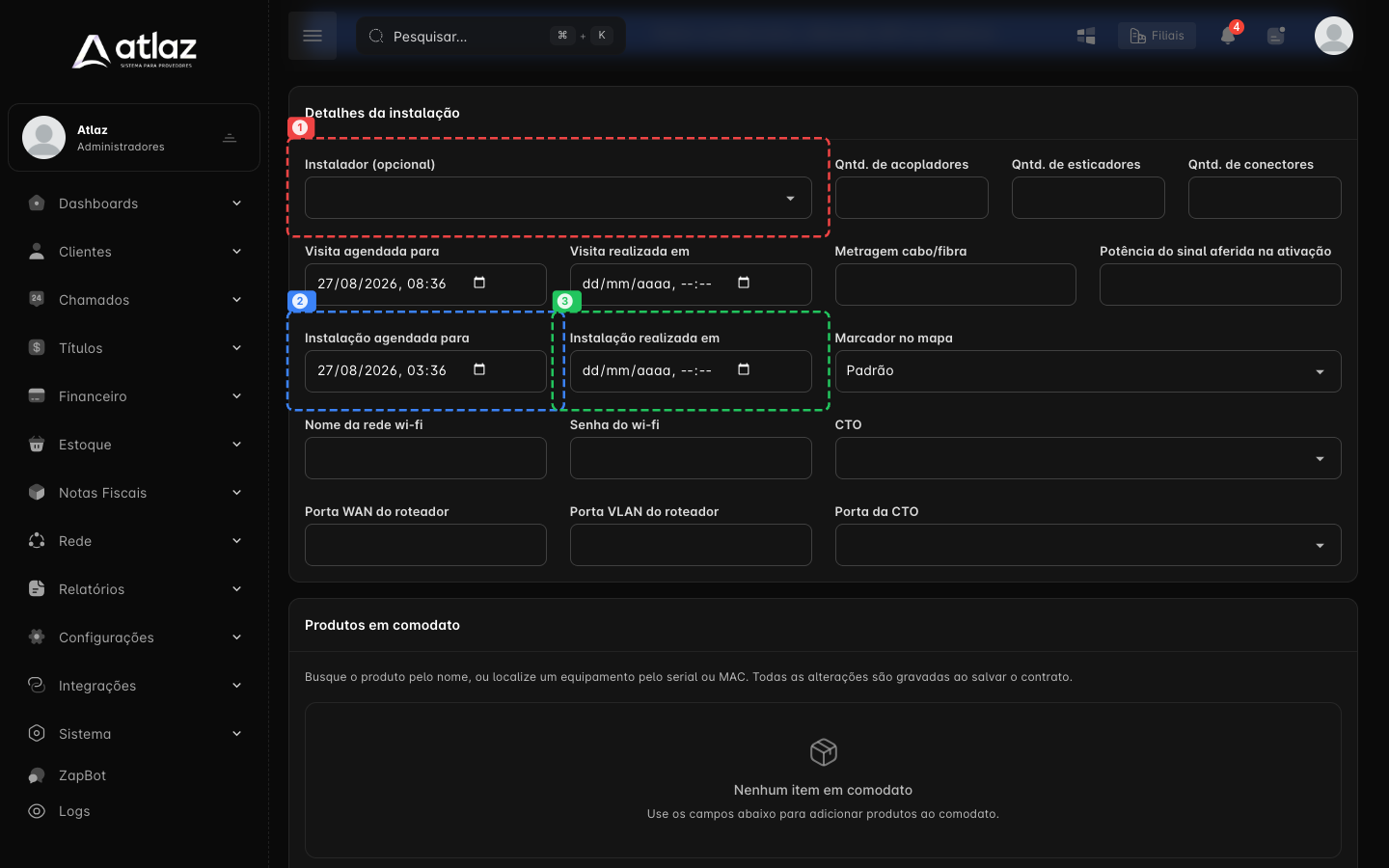The height and width of the screenshot is (868, 1389).
Task: Click the Qntd. de conectores field
Action: click(1265, 198)
